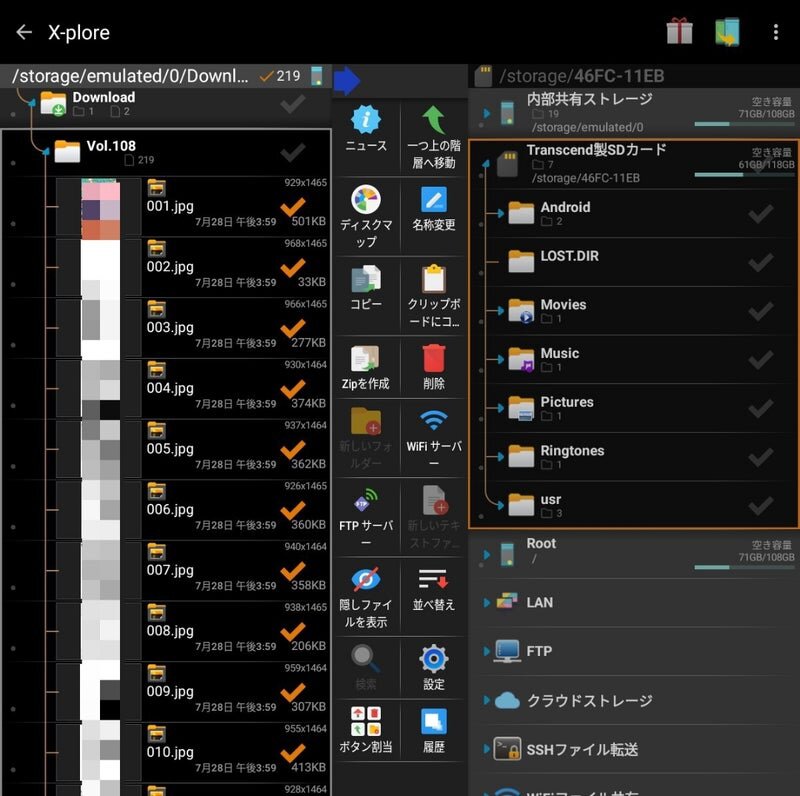Uncheck the mark on 005.jpg
This screenshot has height=796, width=800.
pyautogui.click(x=293, y=451)
